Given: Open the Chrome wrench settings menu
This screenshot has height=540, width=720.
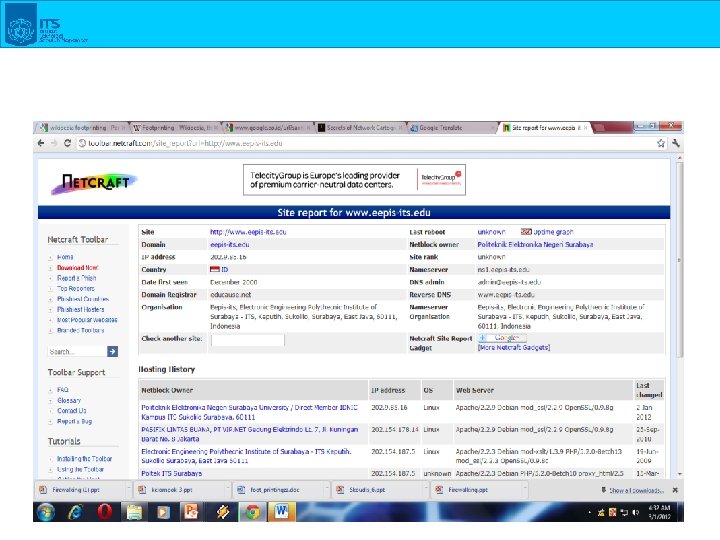Looking at the screenshot, I should tap(675, 143).
